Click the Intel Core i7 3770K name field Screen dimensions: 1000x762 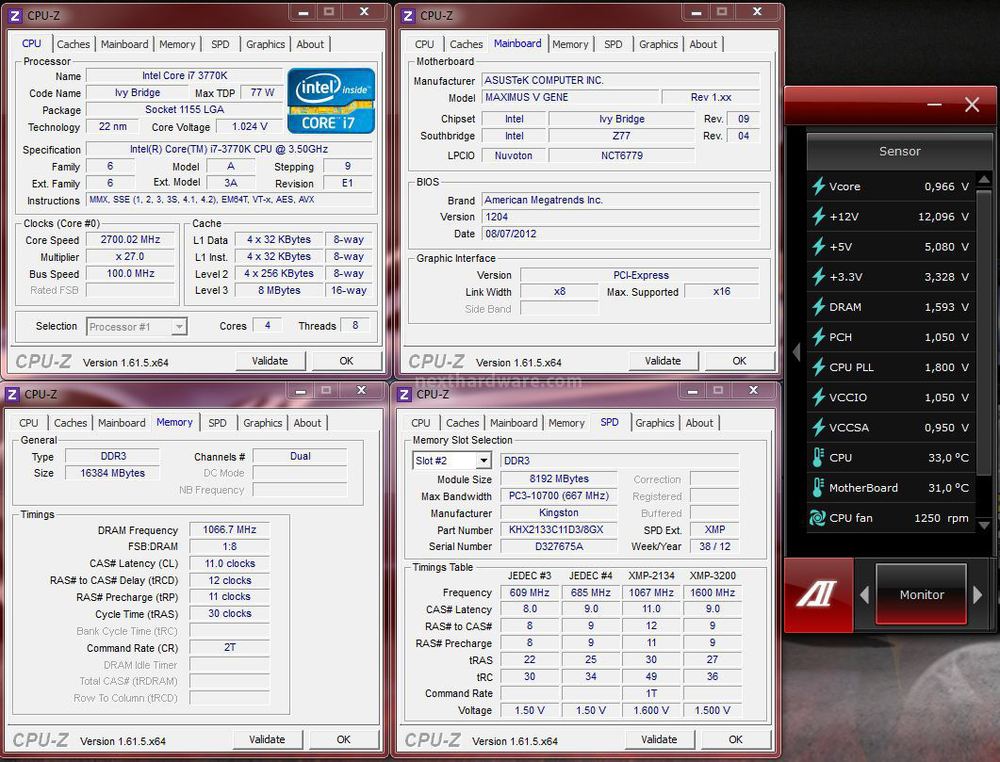(184, 75)
